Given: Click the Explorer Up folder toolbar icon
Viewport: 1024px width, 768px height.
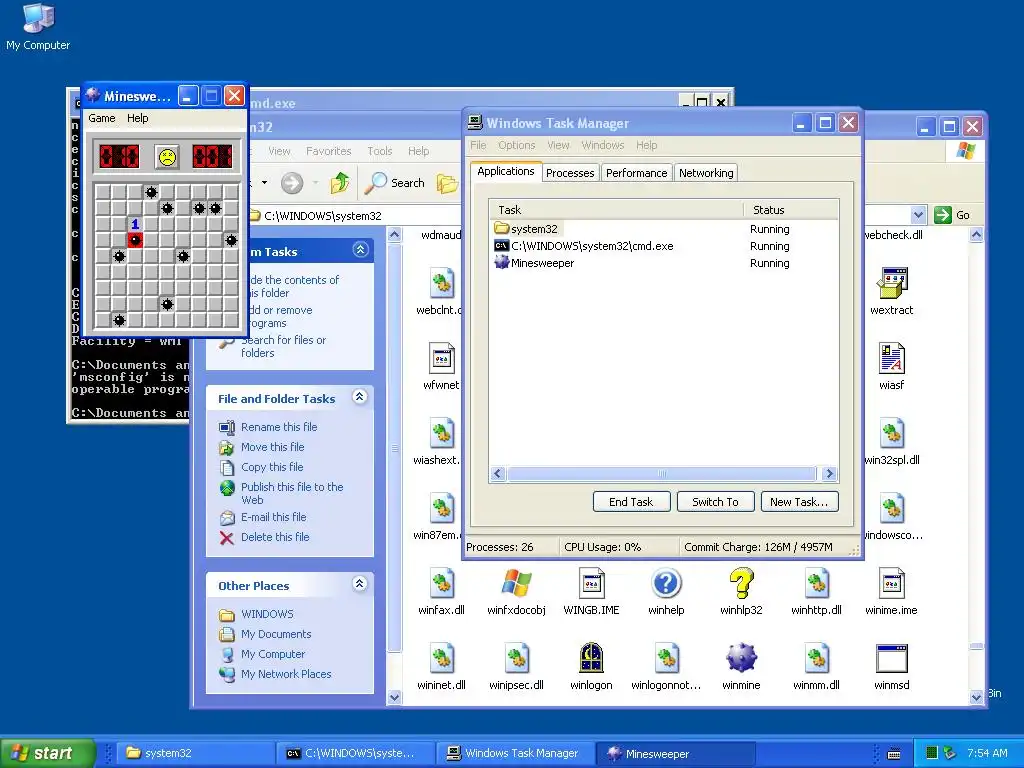Looking at the screenshot, I should pos(340,183).
